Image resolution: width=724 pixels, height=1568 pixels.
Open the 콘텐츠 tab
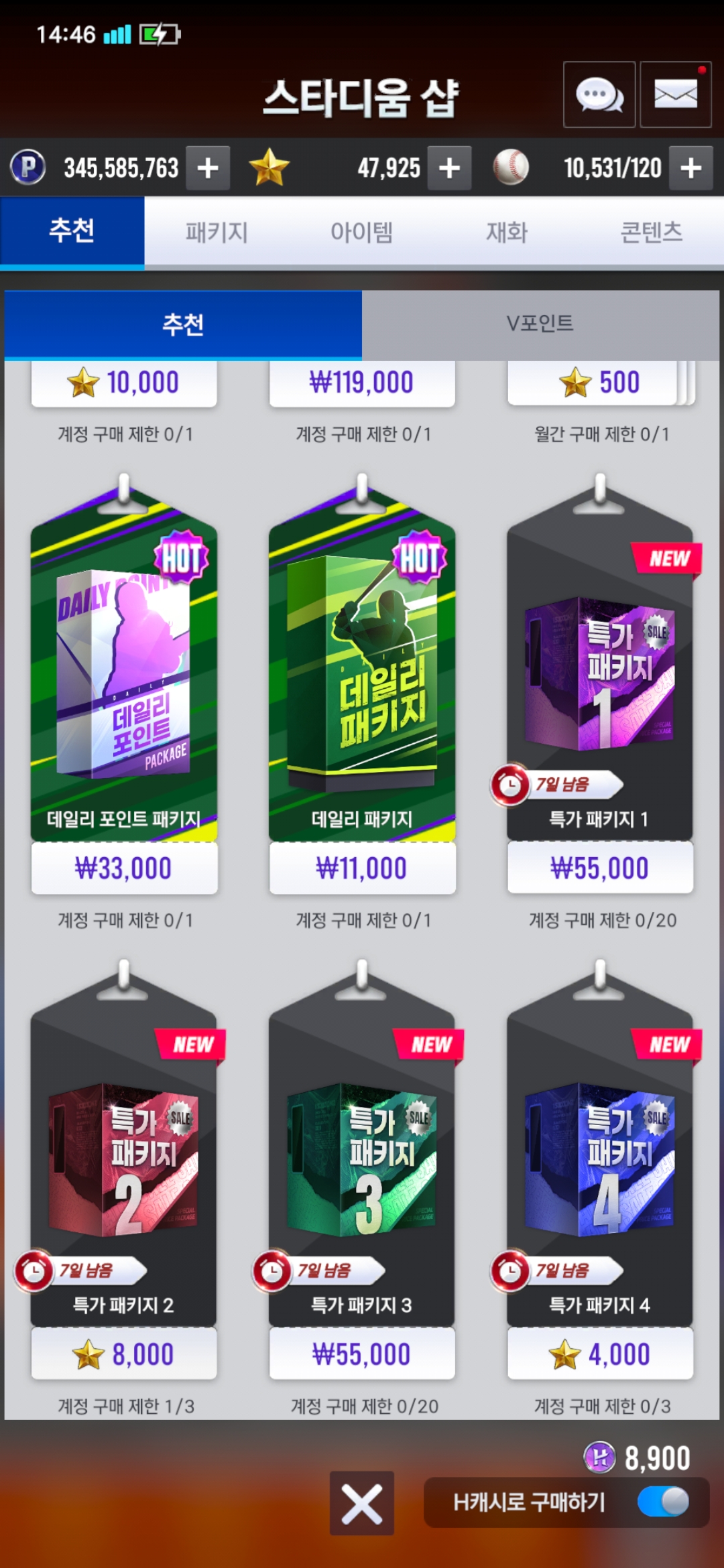(x=652, y=233)
